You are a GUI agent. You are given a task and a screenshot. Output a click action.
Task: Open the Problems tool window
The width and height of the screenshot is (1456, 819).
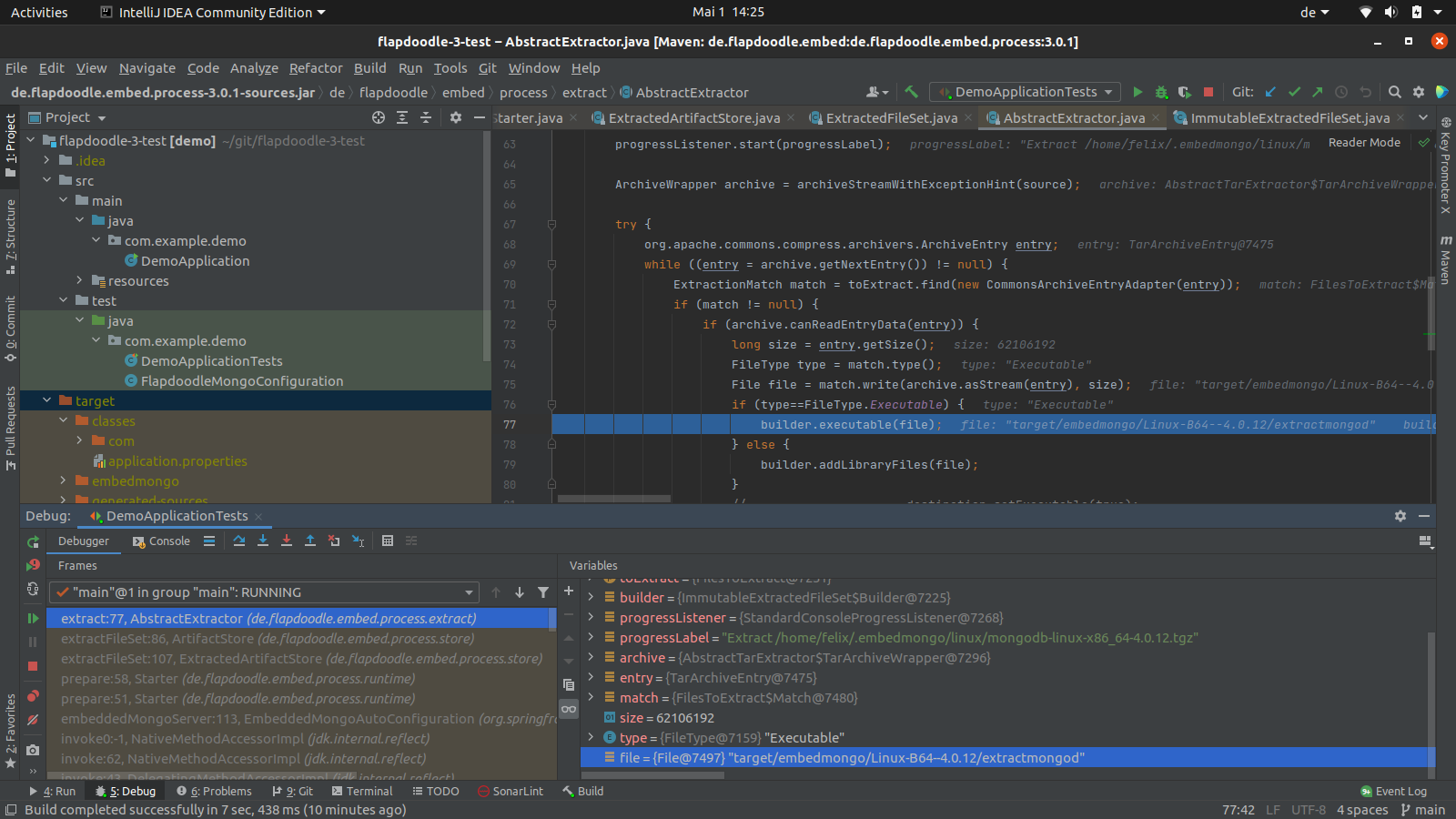tap(214, 792)
